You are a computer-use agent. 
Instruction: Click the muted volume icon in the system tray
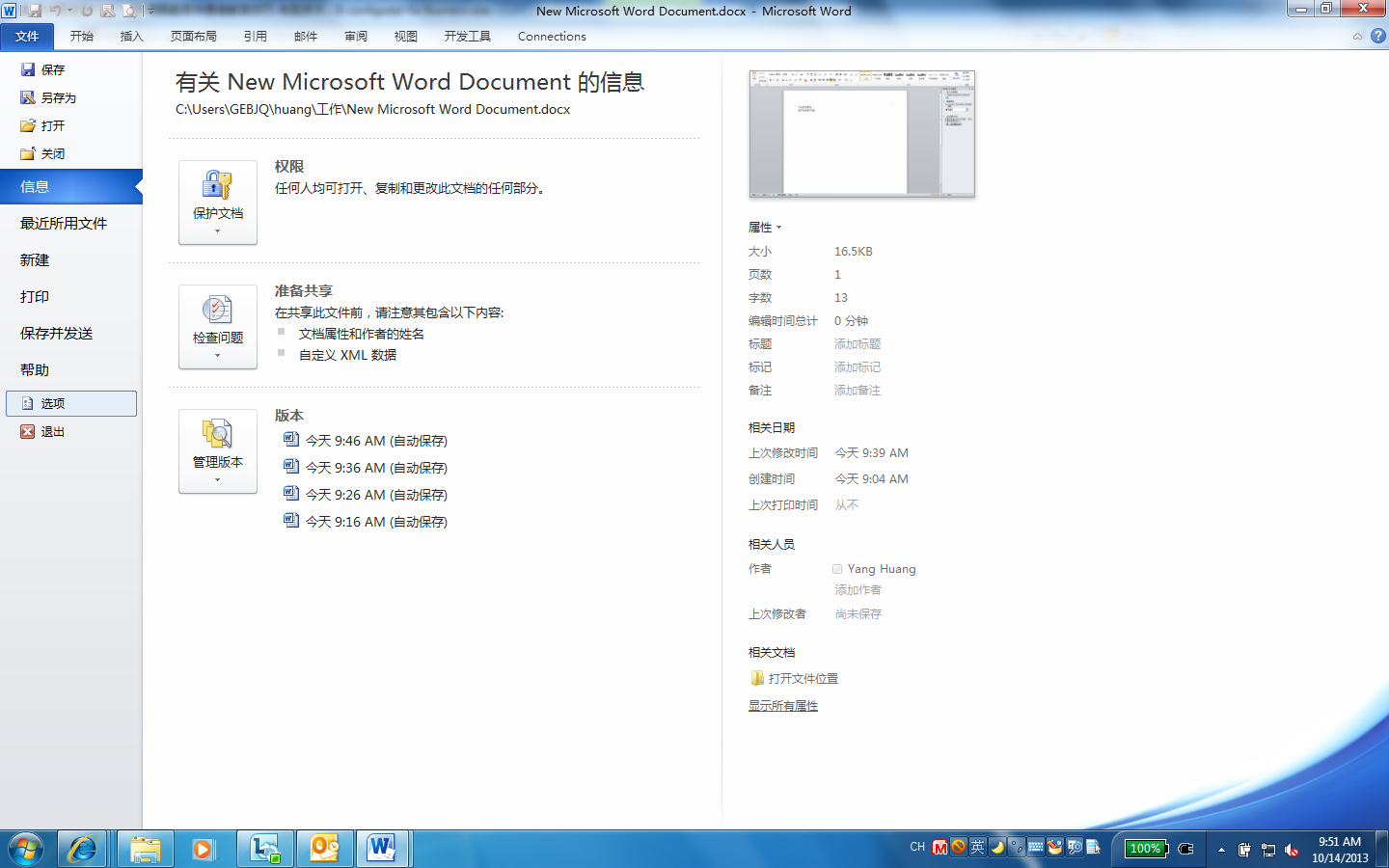tap(1292, 850)
